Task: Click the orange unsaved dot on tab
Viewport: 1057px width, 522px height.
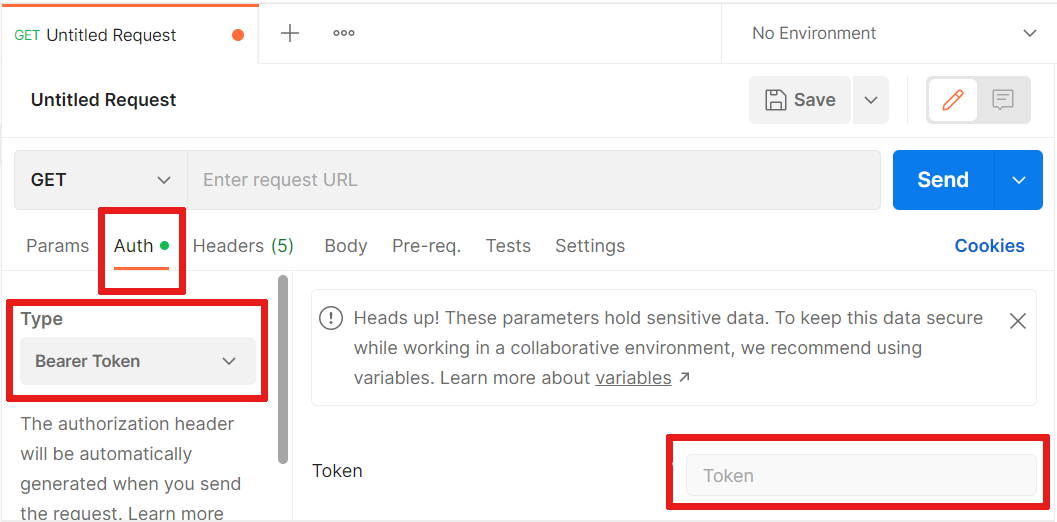Action: 238,35
